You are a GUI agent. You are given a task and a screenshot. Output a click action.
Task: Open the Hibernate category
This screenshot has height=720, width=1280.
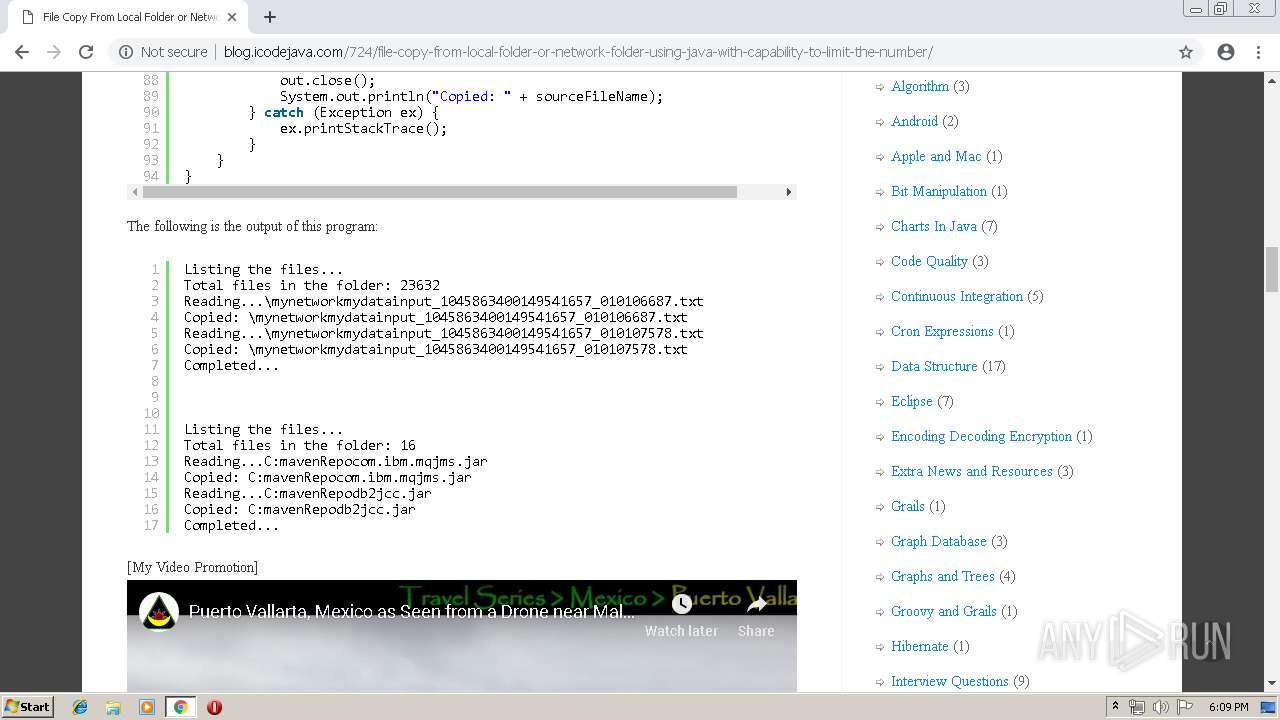(x=919, y=646)
